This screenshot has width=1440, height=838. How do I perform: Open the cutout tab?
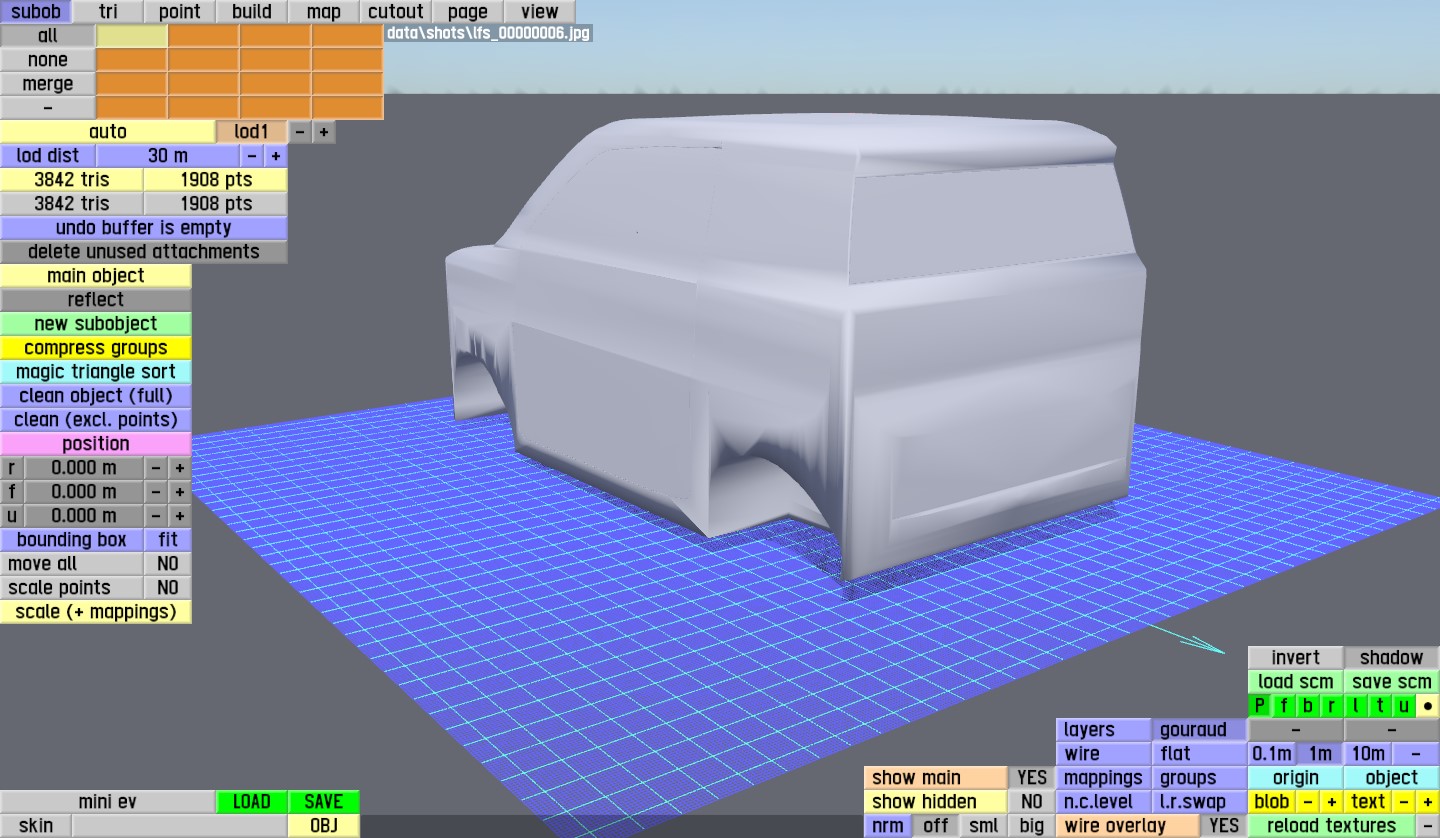click(x=396, y=12)
